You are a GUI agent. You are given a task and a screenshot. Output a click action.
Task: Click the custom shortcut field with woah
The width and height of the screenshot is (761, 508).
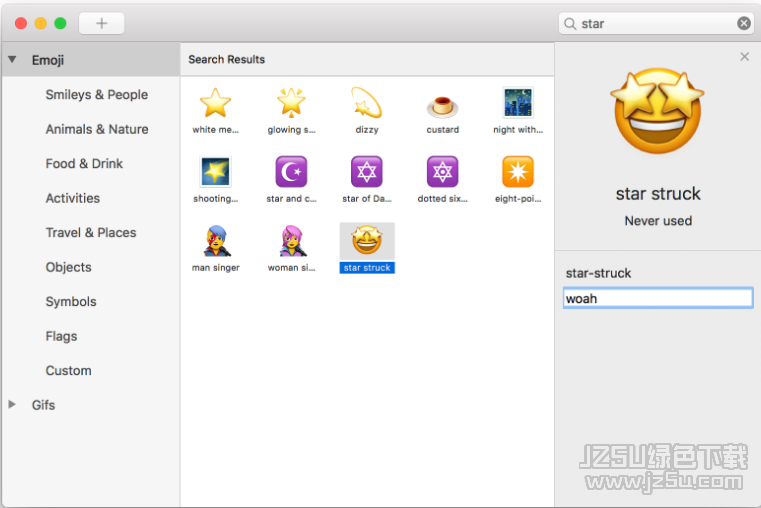tap(658, 298)
